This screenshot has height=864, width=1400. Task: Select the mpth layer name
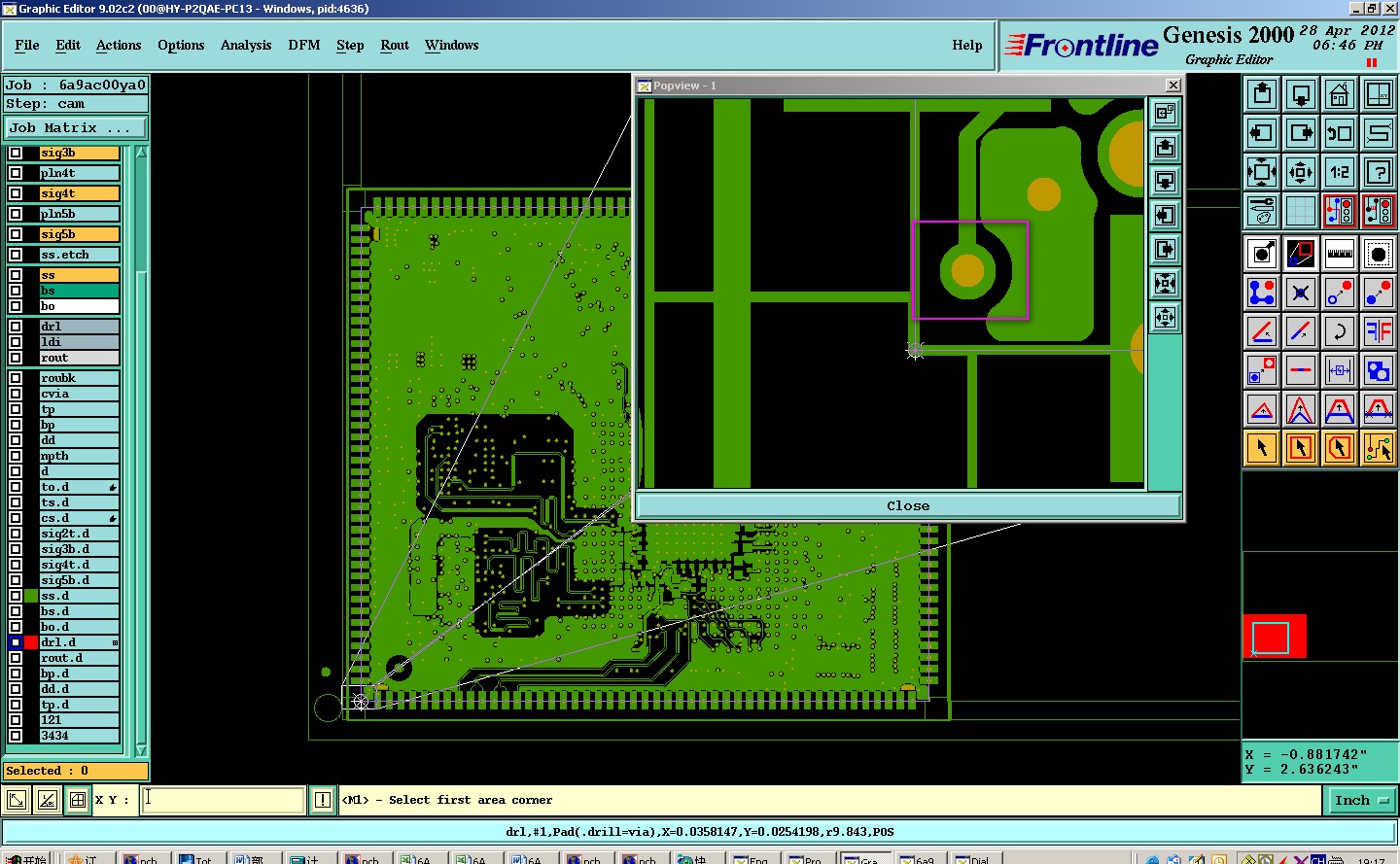[80, 456]
